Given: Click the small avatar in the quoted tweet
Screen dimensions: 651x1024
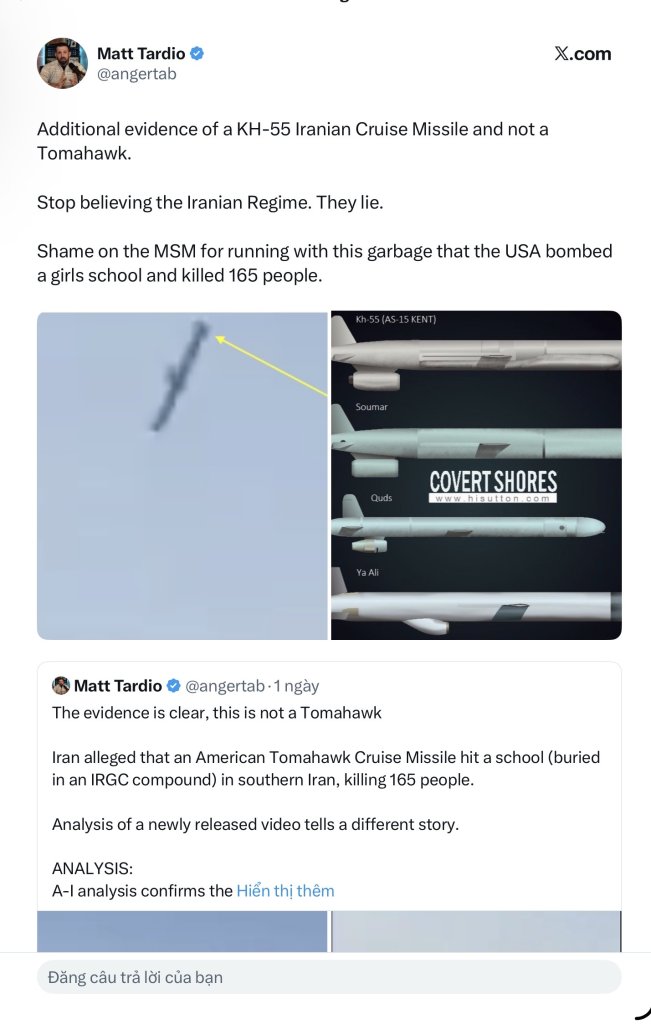Looking at the screenshot, I should 61,685.
